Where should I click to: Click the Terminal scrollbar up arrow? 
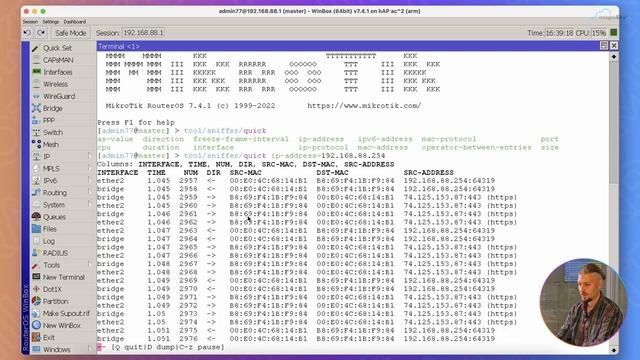tap(613, 57)
